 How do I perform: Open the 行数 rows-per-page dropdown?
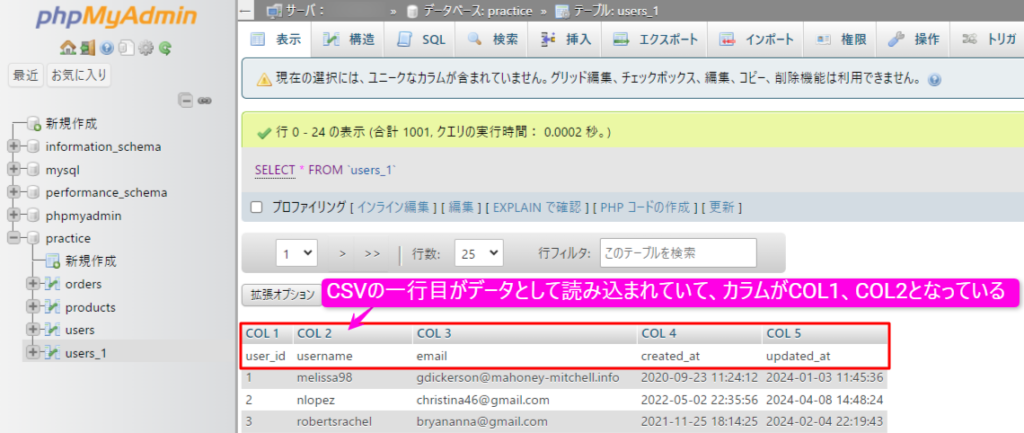click(478, 254)
